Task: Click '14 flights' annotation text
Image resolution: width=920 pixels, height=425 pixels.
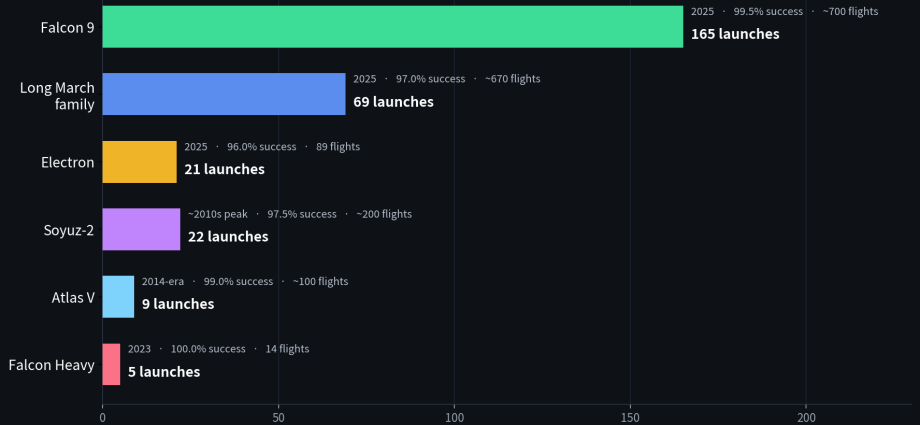Action: point(287,349)
